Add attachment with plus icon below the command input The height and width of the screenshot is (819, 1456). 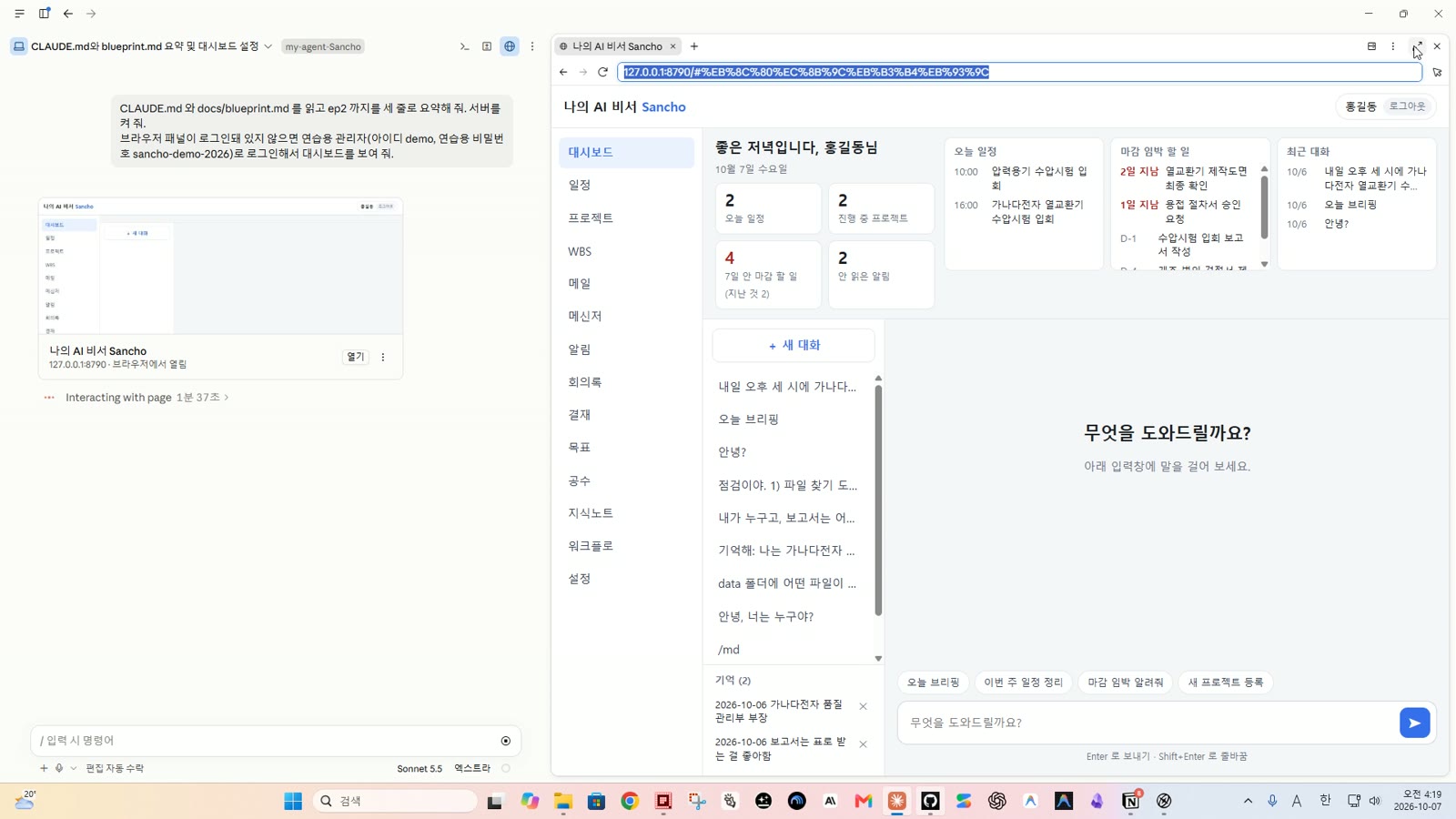(x=44, y=768)
